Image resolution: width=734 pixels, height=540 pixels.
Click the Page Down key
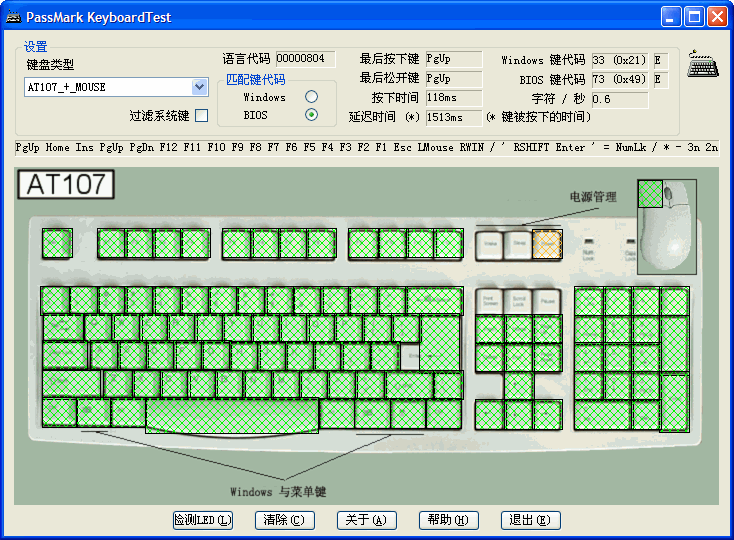click(x=548, y=358)
